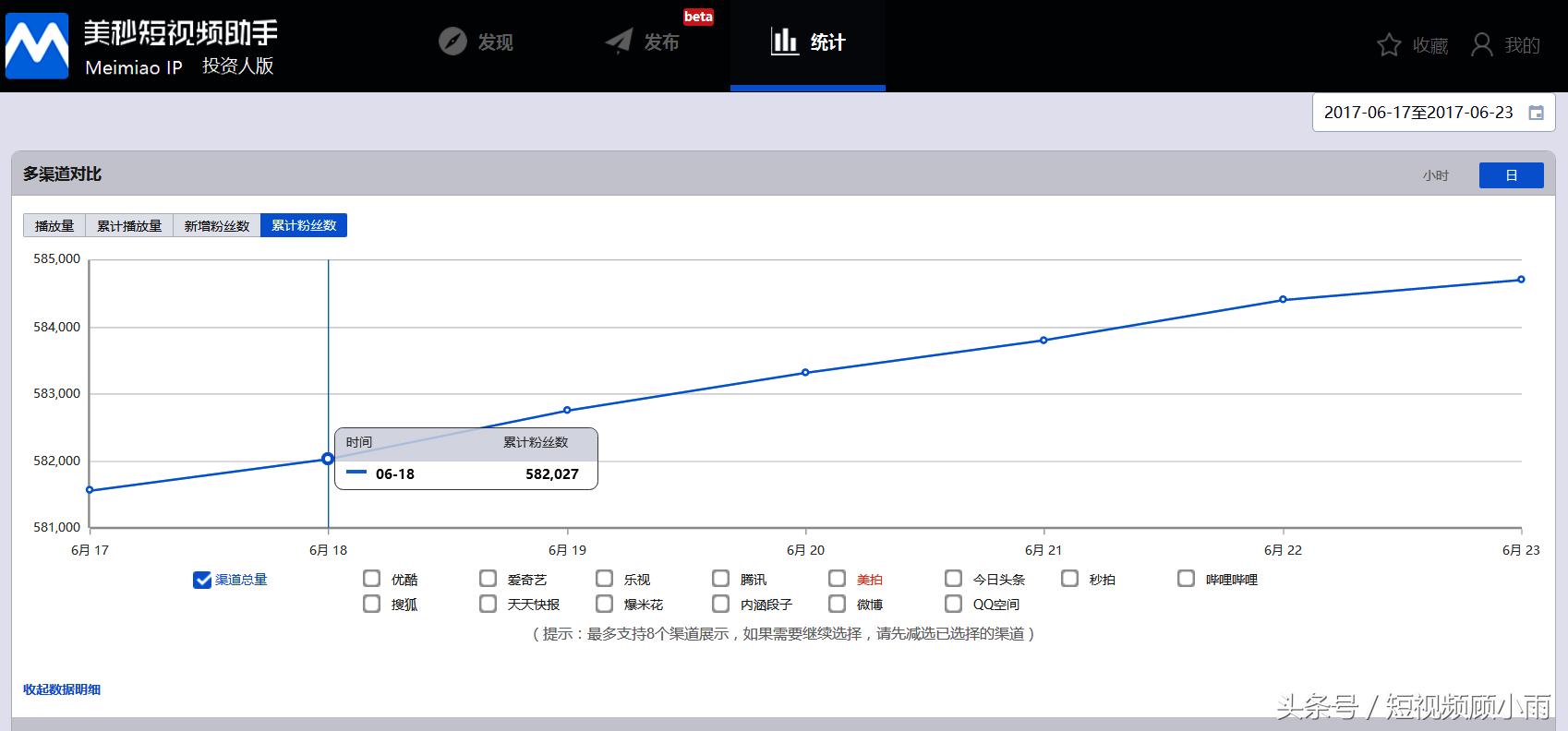Click the person 我的 icon
This screenshot has height=731, width=1568.
pyautogui.click(x=1481, y=45)
